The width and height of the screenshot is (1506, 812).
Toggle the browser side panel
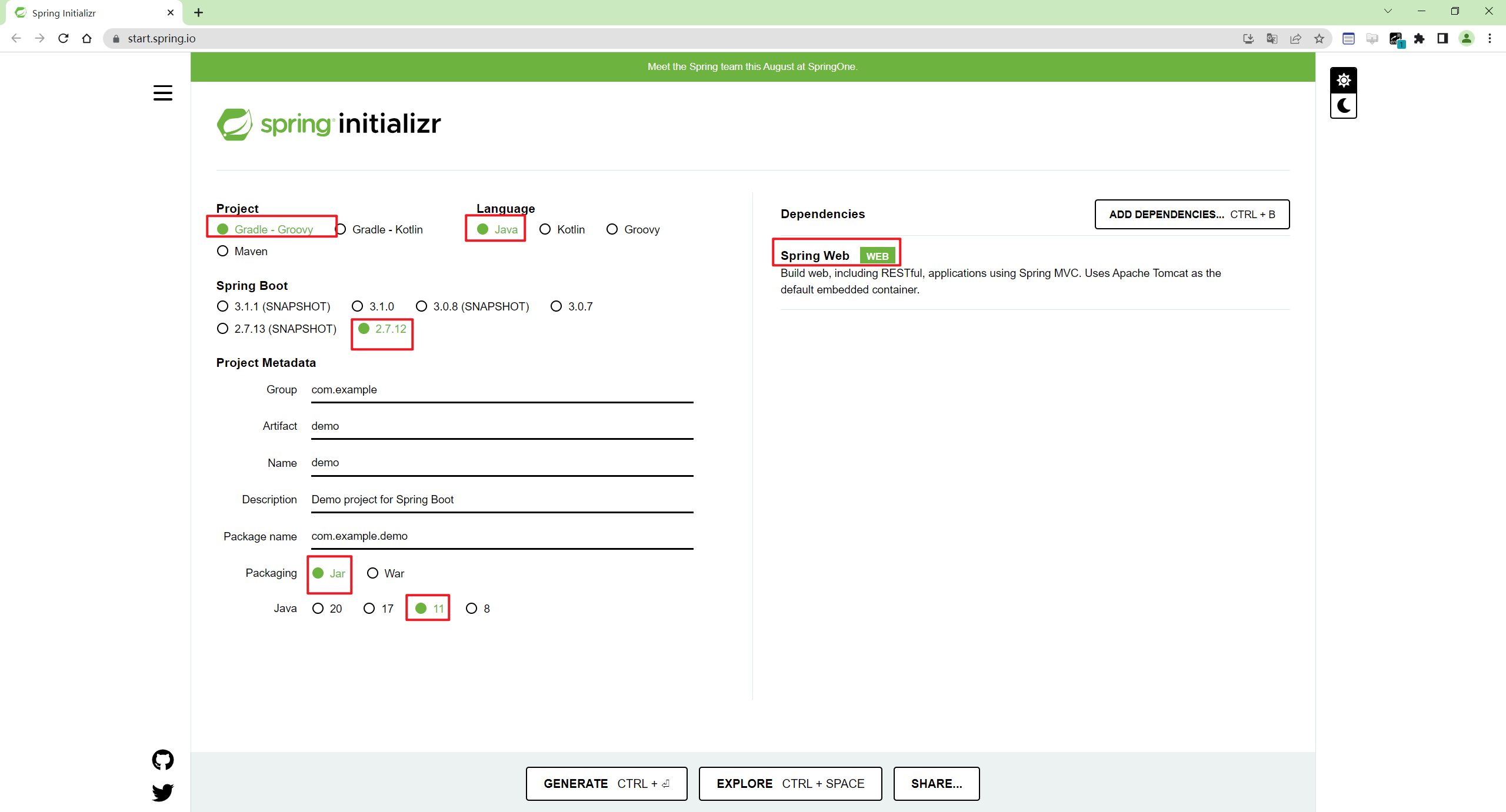pos(1442,38)
